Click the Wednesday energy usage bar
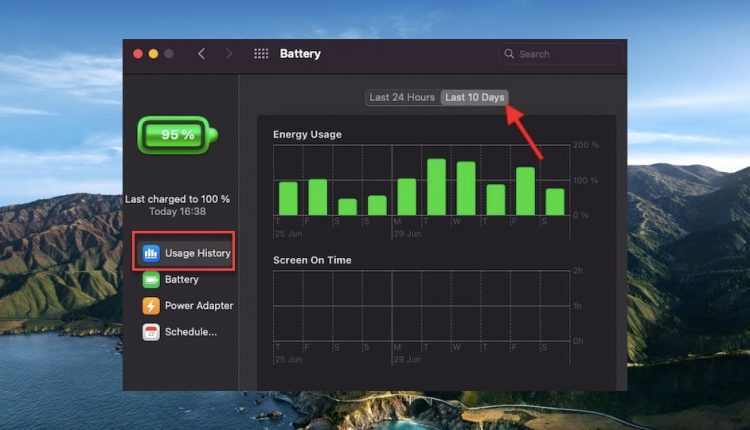The image size is (750, 430). point(466,188)
